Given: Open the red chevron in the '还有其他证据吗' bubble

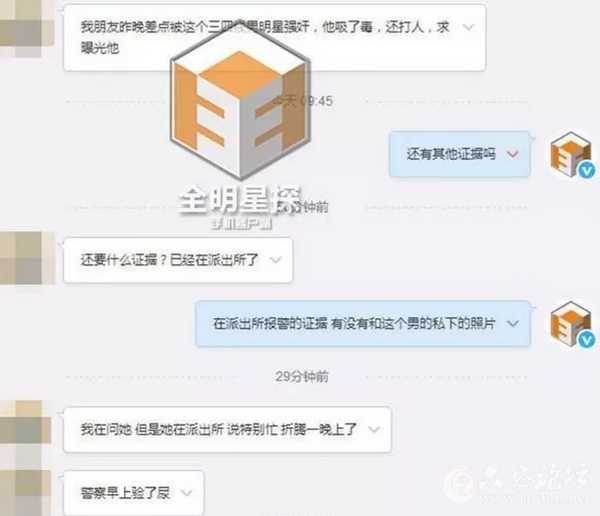Looking at the screenshot, I should coord(512,154).
